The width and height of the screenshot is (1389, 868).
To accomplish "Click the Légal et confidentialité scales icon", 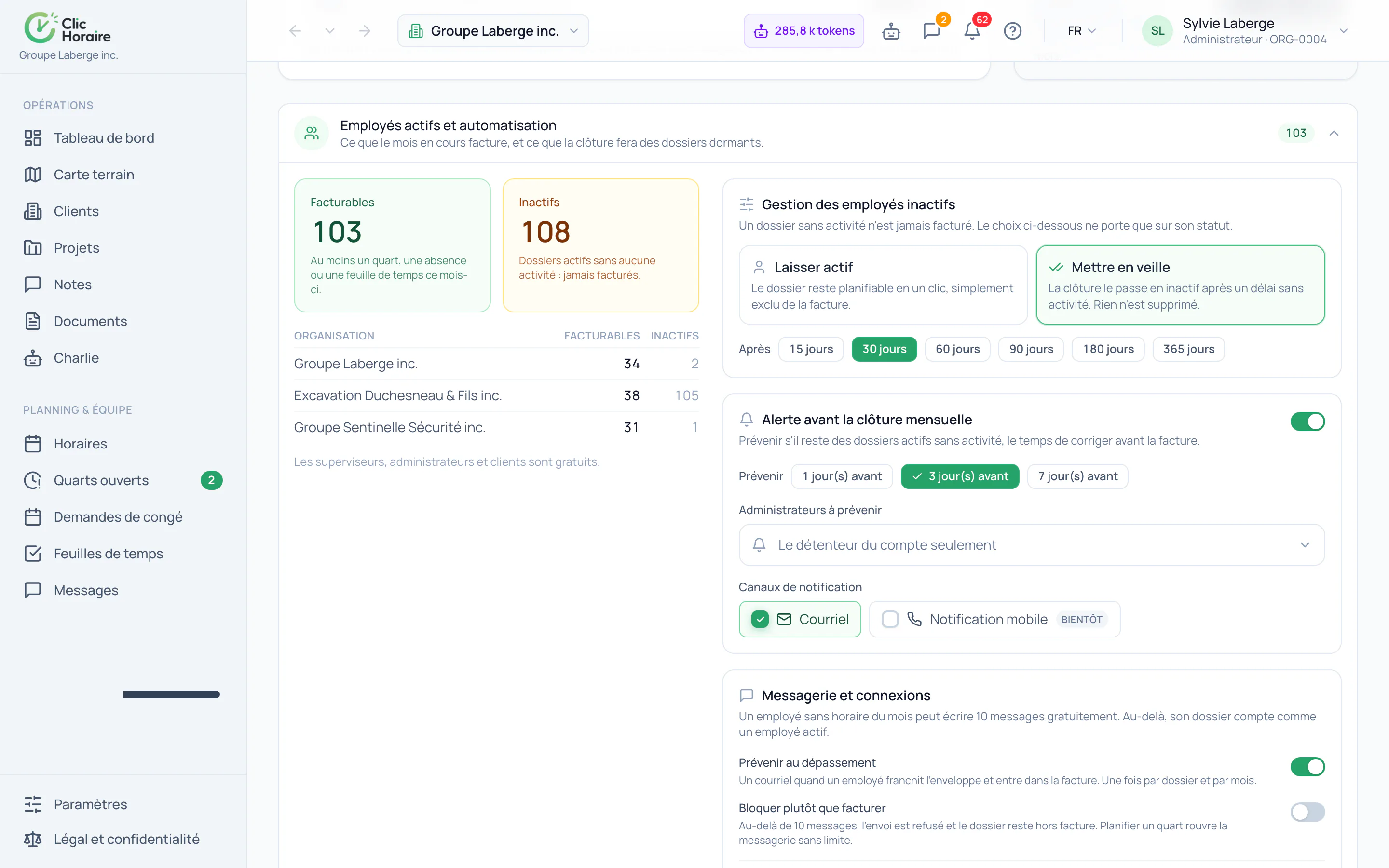I will [33, 839].
